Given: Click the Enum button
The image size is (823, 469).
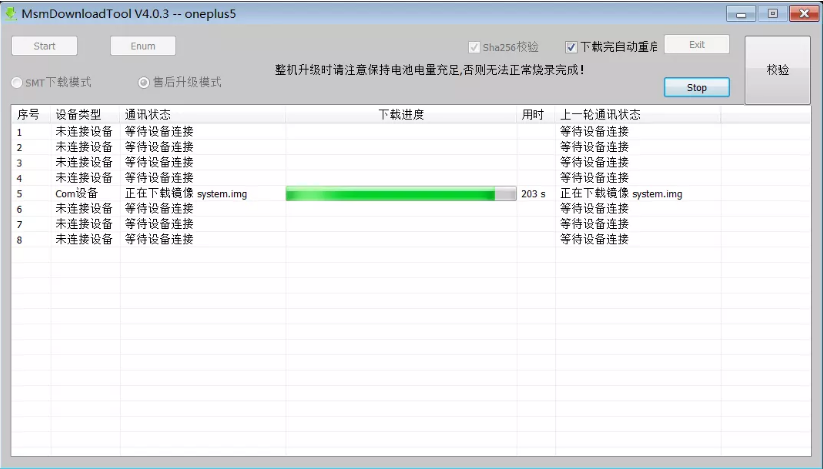Looking at the screenshot, I should pos(143,46).
